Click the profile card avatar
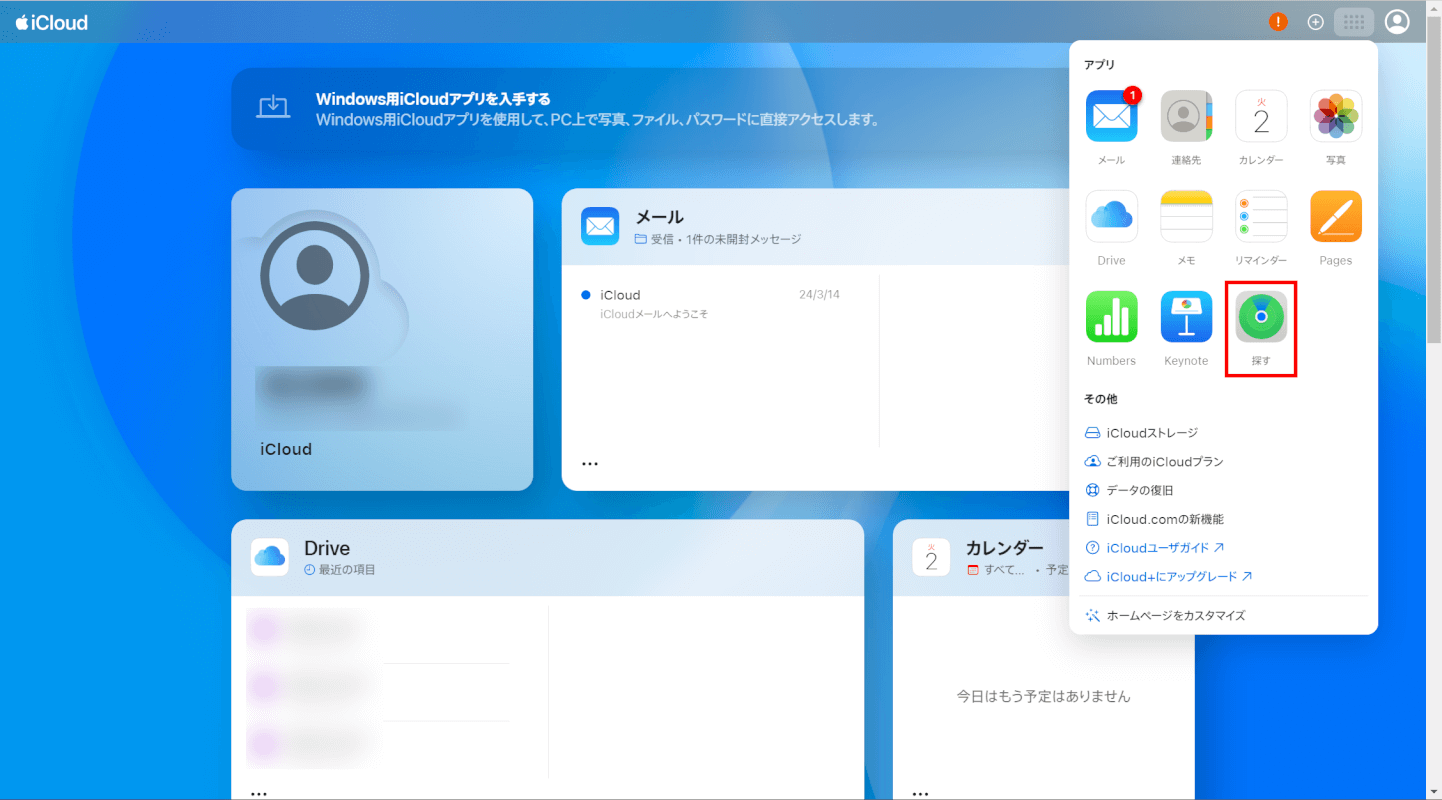 click(314, 277)
